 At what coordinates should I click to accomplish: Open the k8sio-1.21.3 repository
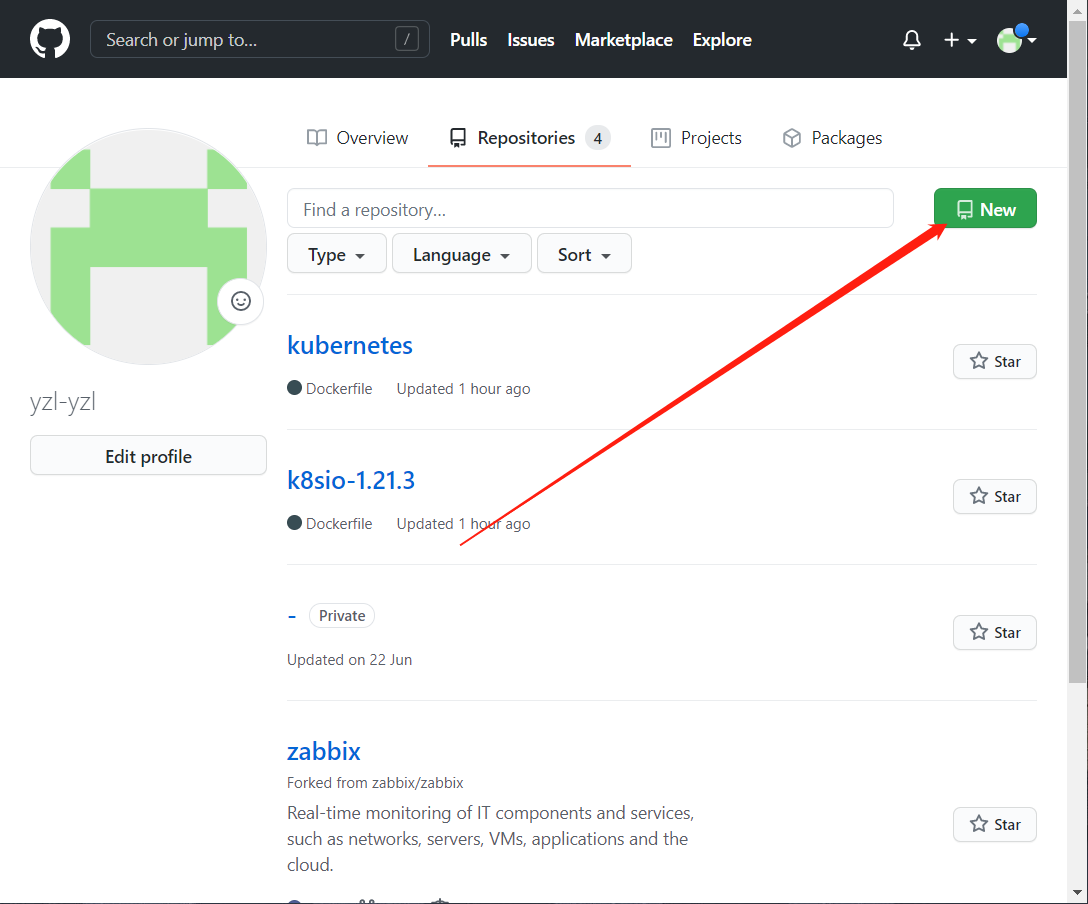click(351, 480)
